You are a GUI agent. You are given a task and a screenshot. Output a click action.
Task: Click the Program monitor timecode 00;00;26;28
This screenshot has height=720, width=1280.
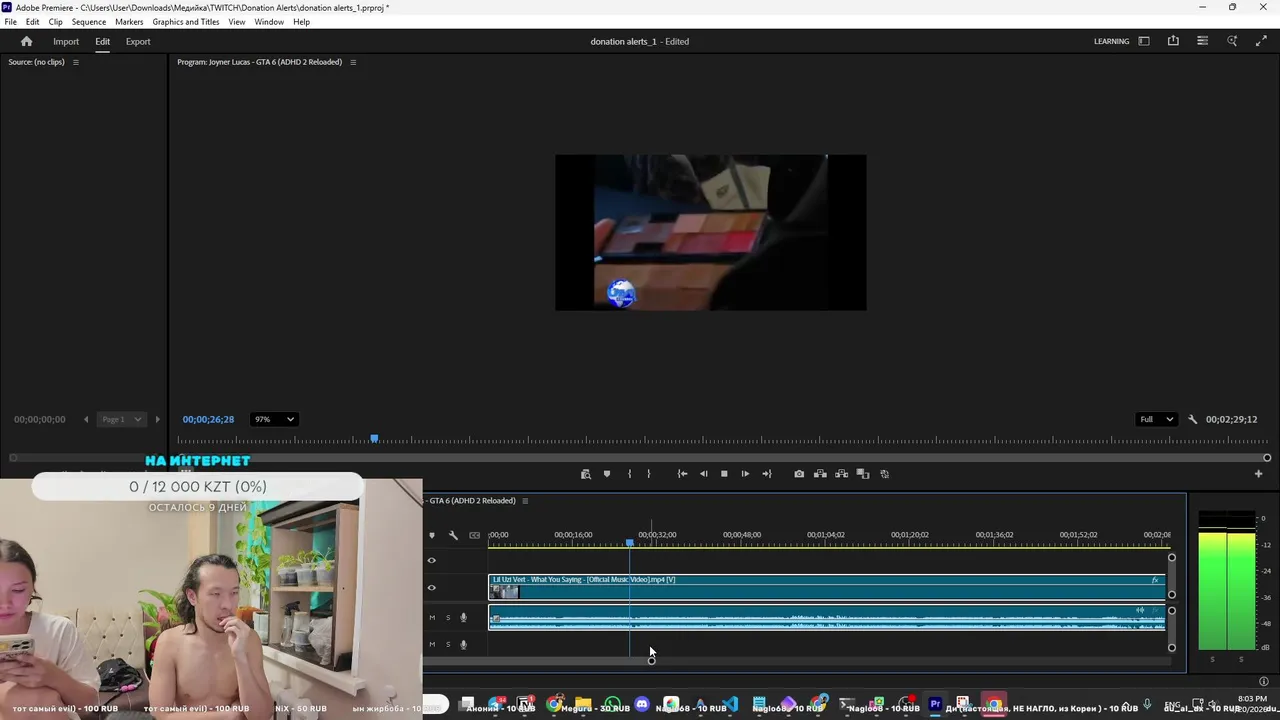pos(208,419)
